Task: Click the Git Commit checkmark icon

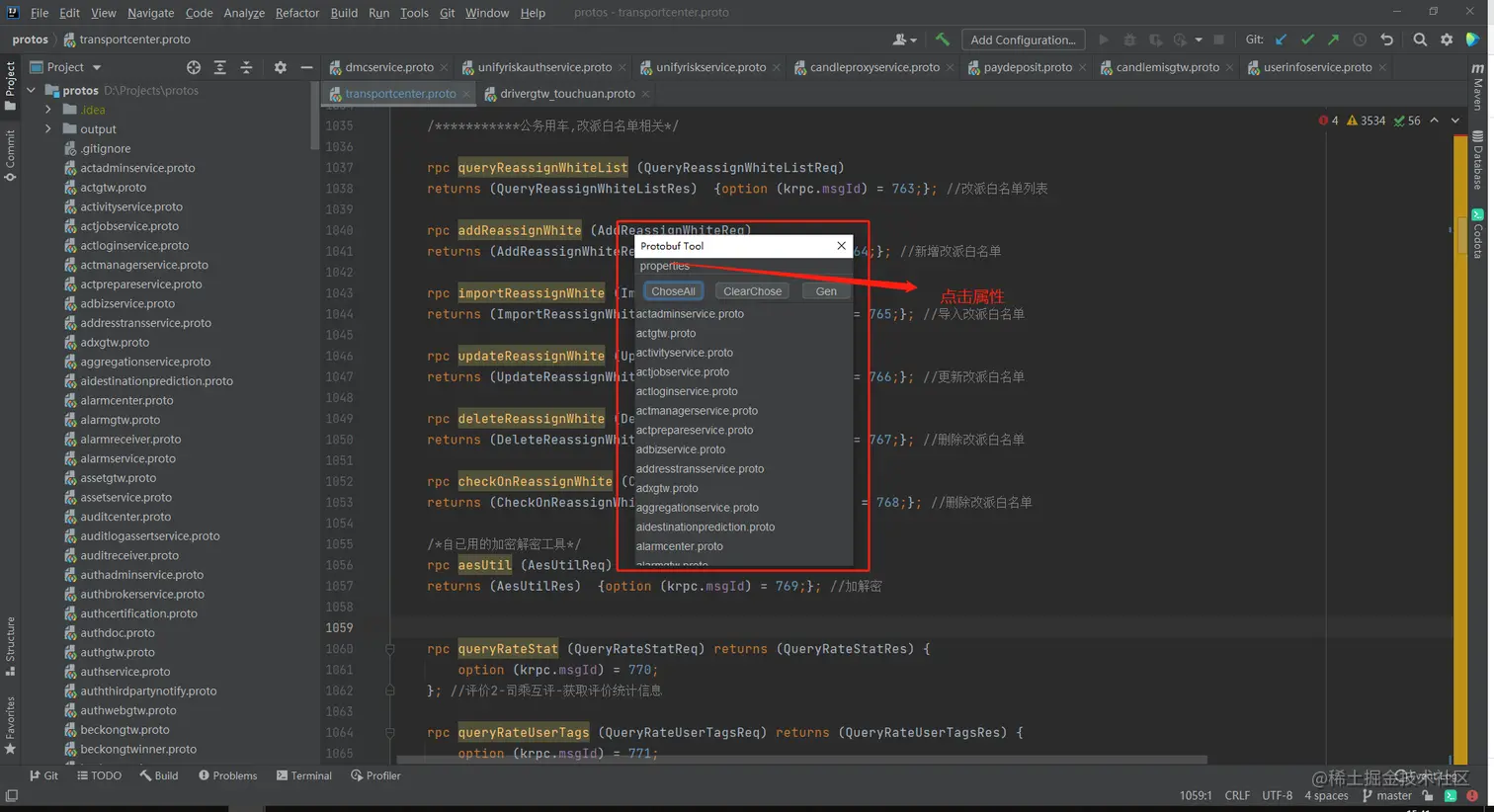Action: (x=1307, y=40)
